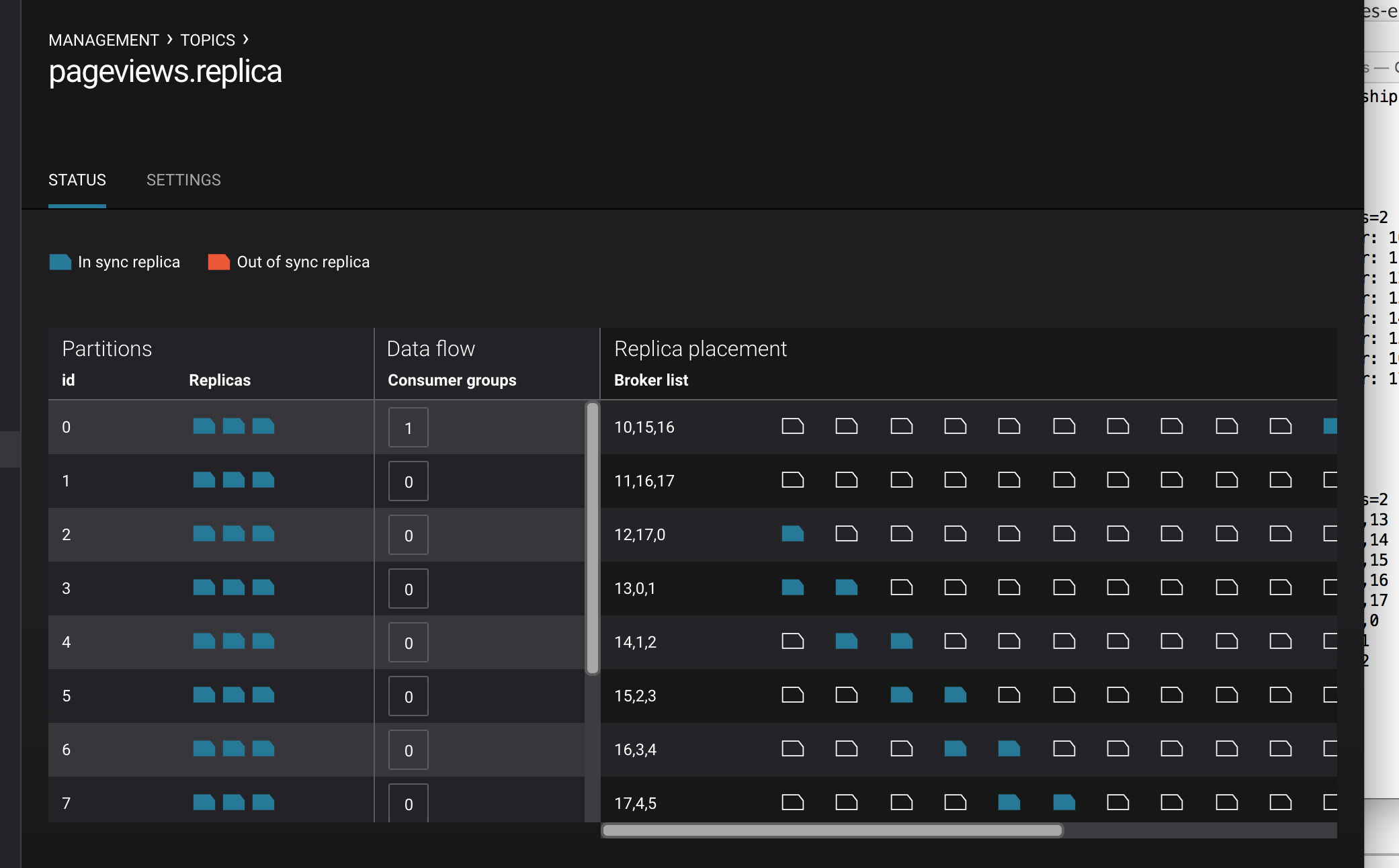Image resolution: width=1399 pixels, height=868 pixels.
Task: Click partition id 0
Action: [67, 427]
